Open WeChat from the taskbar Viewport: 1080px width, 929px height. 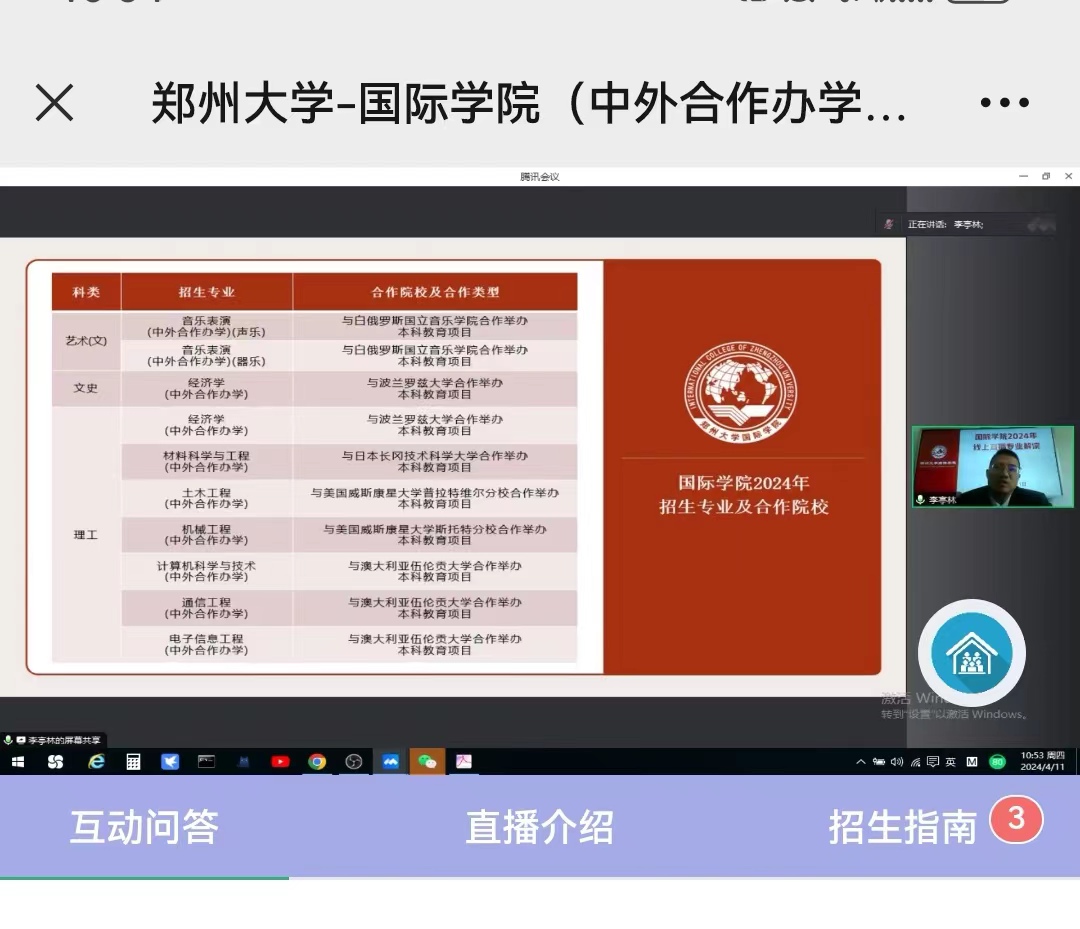pos(427,762)
